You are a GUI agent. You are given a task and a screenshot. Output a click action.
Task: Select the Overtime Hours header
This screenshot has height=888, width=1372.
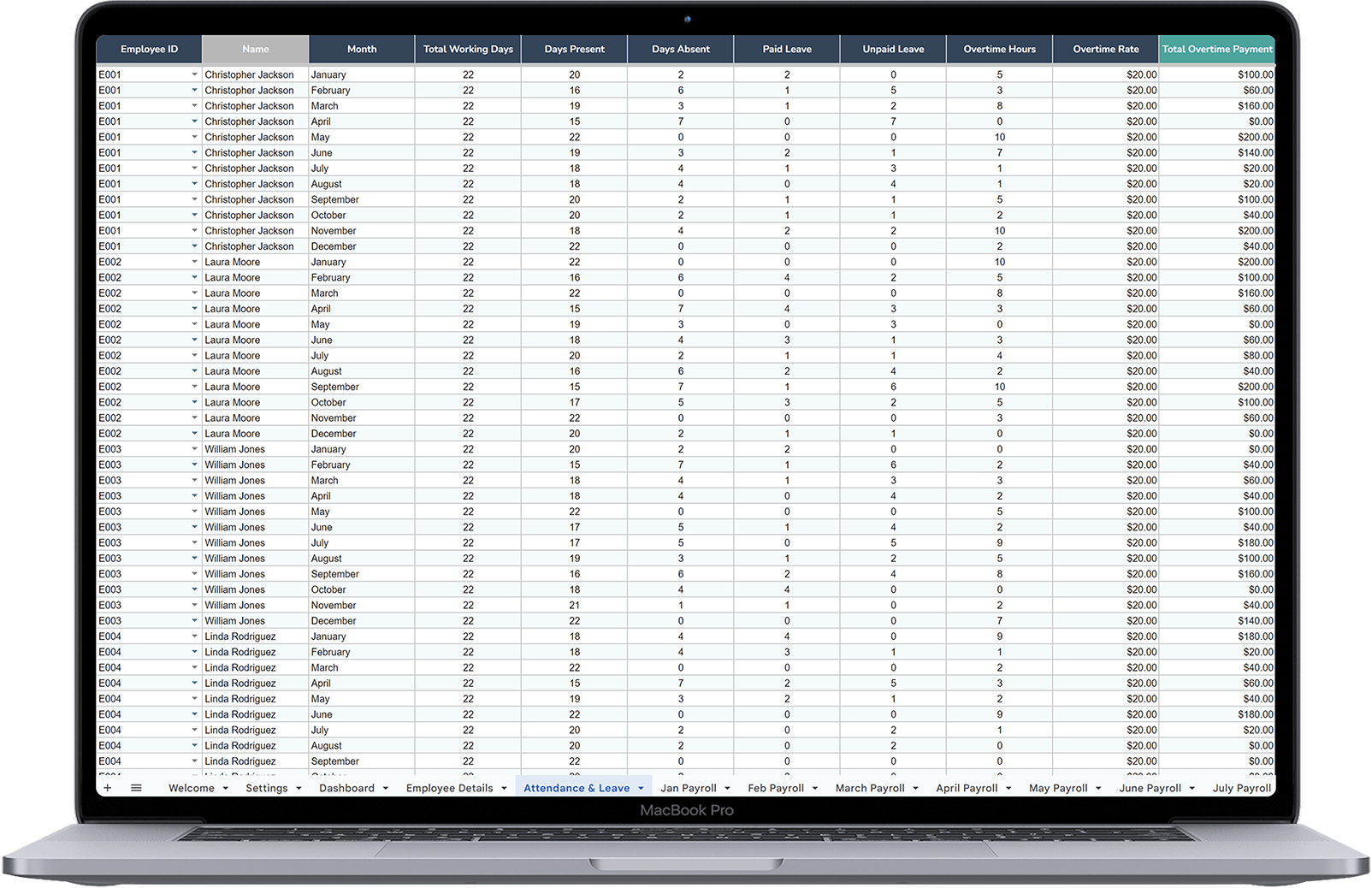point(999,50)
